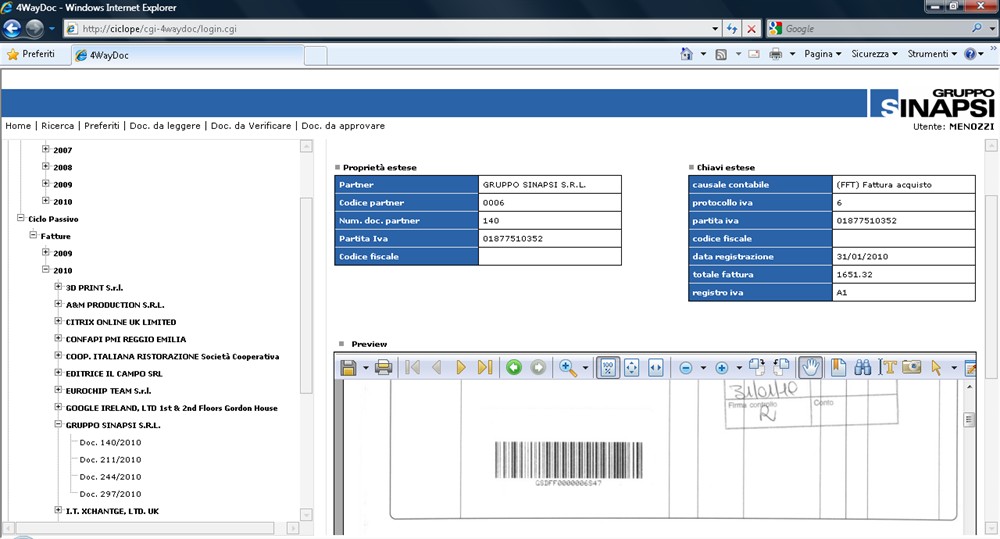Screen dimensions: 1000x539
Task: Select the hand pan tool
Action: coord(810,367)
